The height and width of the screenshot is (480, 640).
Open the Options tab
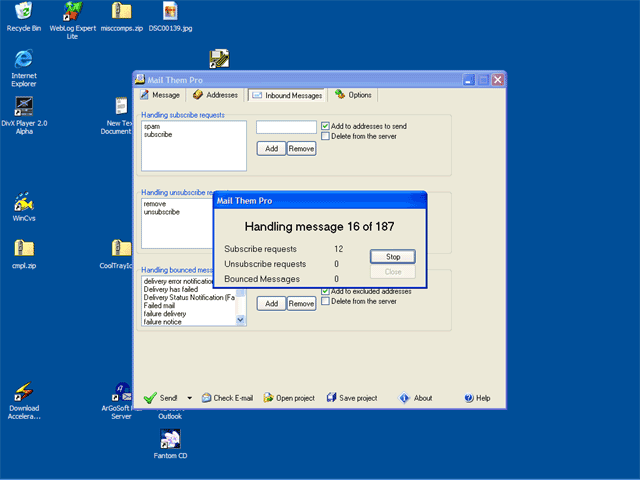point(353,95)
